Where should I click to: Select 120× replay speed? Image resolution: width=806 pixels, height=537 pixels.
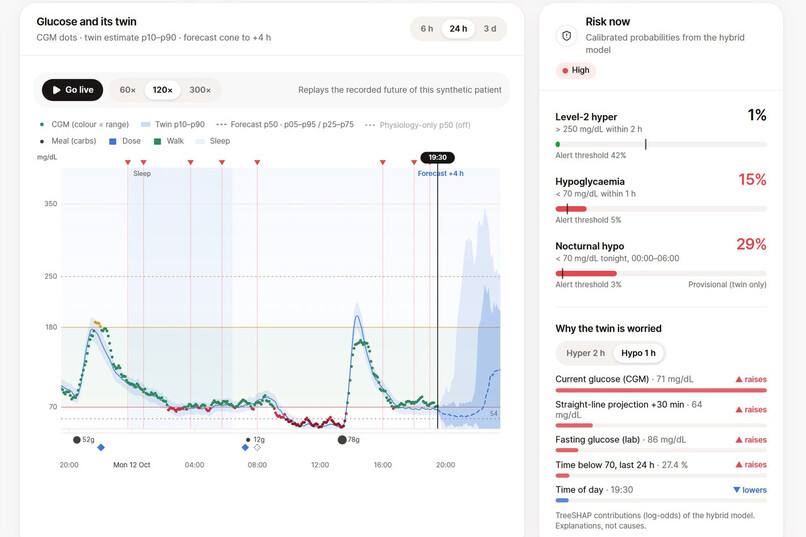pos(162,90)
